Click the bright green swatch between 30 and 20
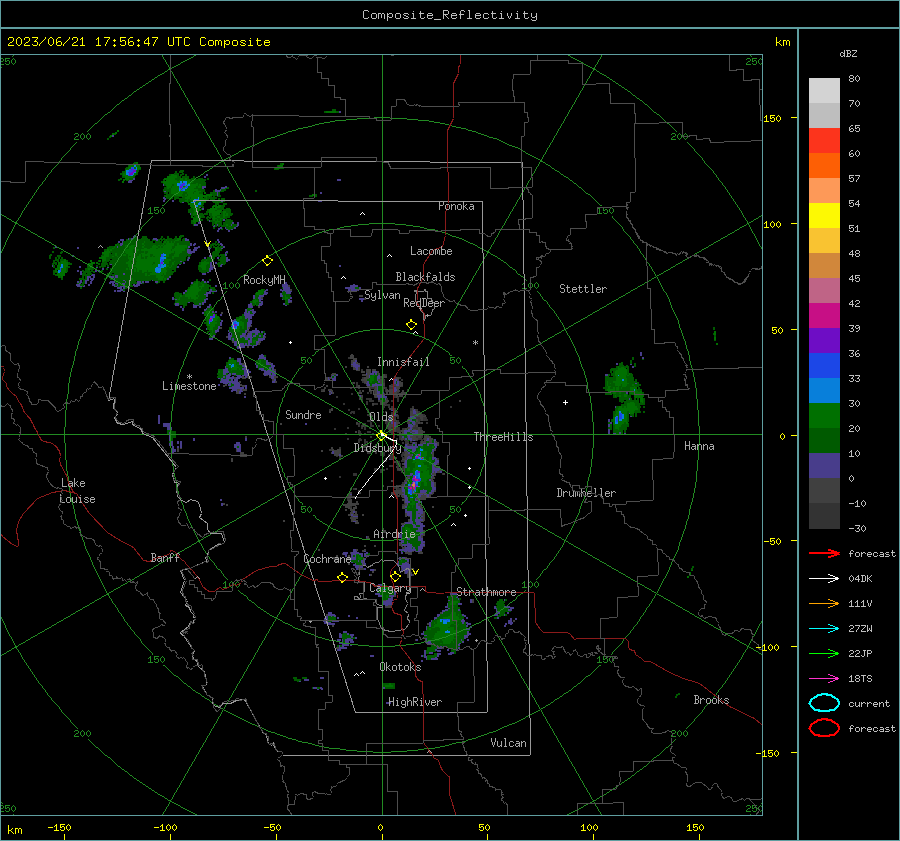The height and width of the screenshot is (841, 900). (x=824, y=416)
